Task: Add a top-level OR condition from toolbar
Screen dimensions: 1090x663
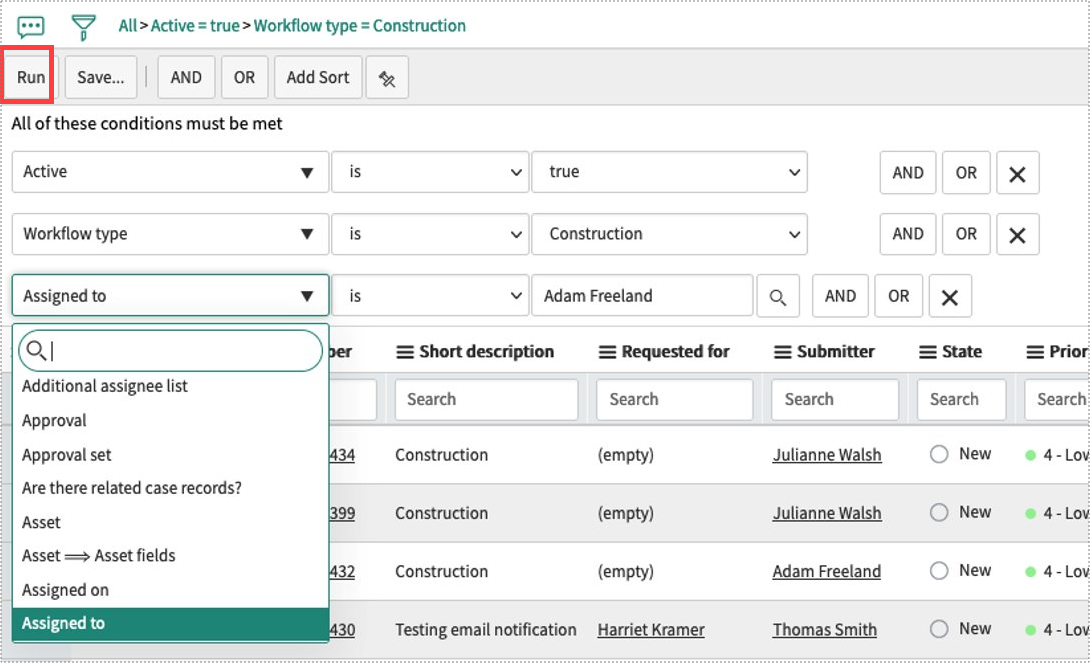Action: click(245, 78)
